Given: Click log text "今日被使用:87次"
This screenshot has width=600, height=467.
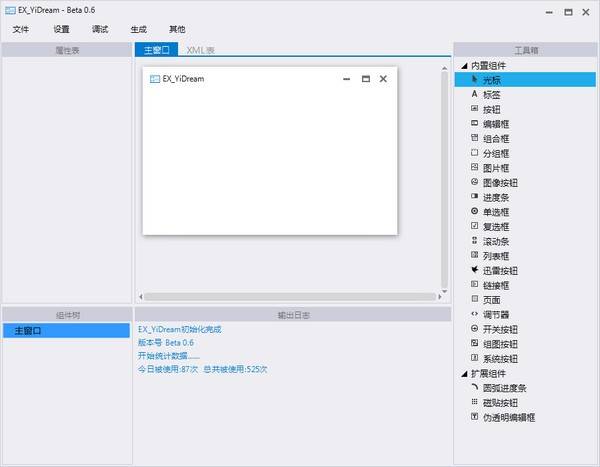Looking at the screenshot, I should [168, 369].
